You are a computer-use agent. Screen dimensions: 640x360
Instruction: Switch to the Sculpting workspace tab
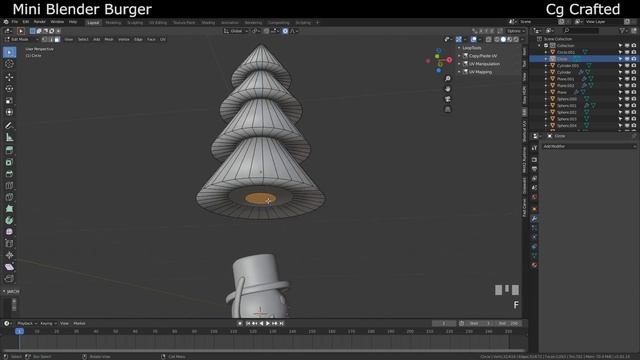tap(135, 22)
